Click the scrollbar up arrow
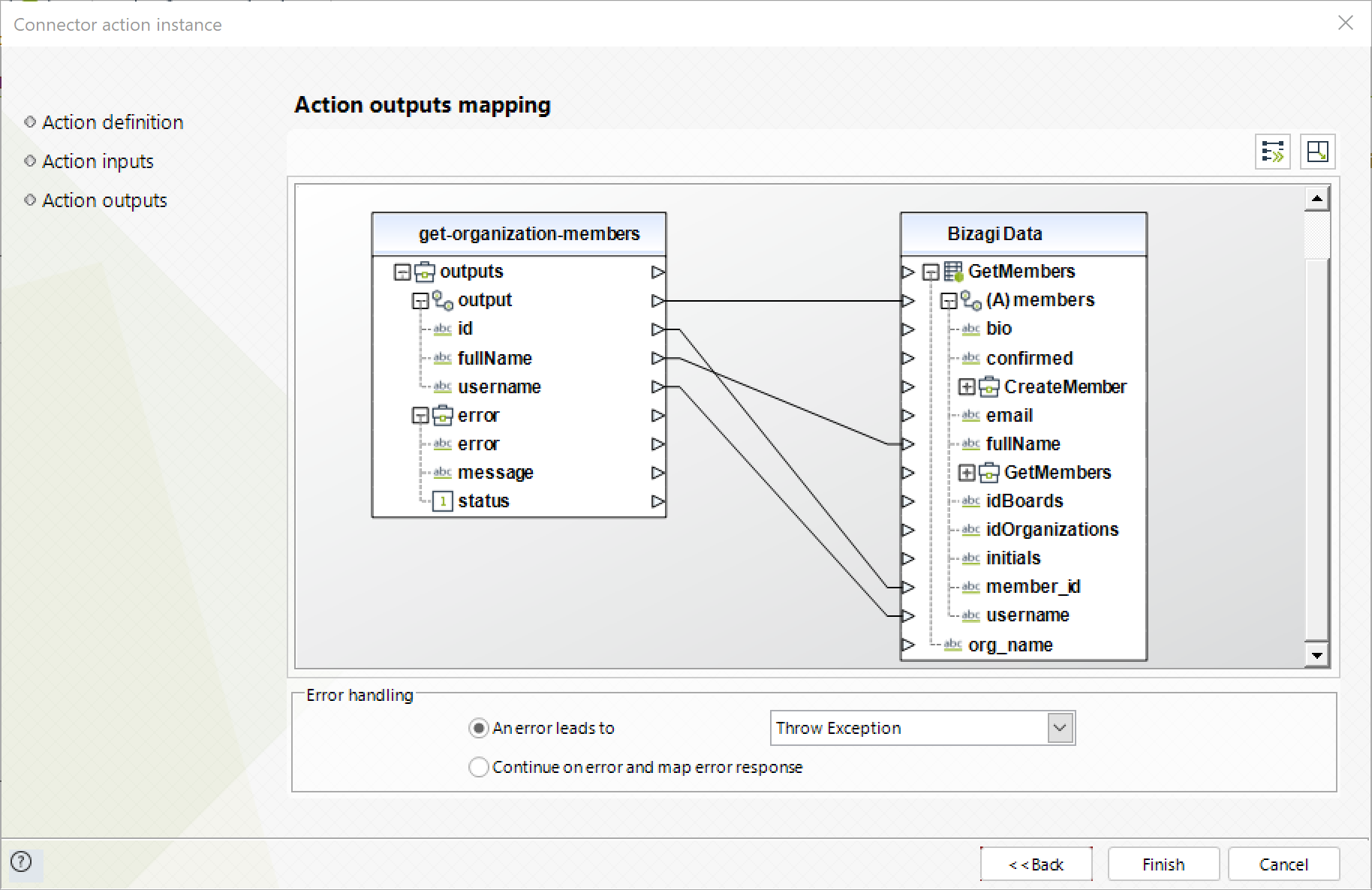 (1317, 198)
